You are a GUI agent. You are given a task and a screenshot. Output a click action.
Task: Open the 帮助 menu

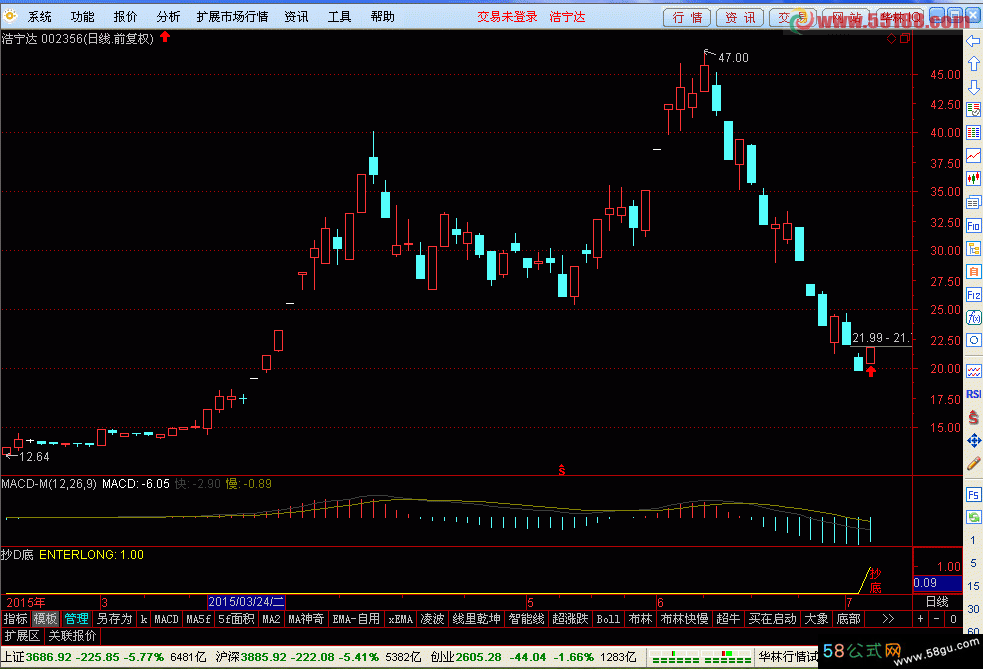coord(382,17)
